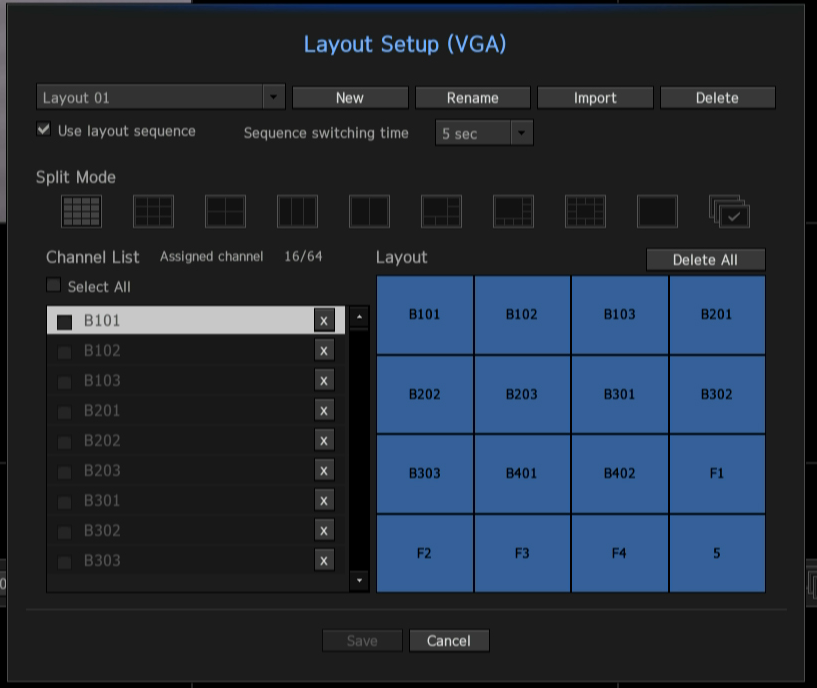The width and height of the screenshot is (817, 688).
Task: Select the three-column split mode icon
Action: click(297, 211)
